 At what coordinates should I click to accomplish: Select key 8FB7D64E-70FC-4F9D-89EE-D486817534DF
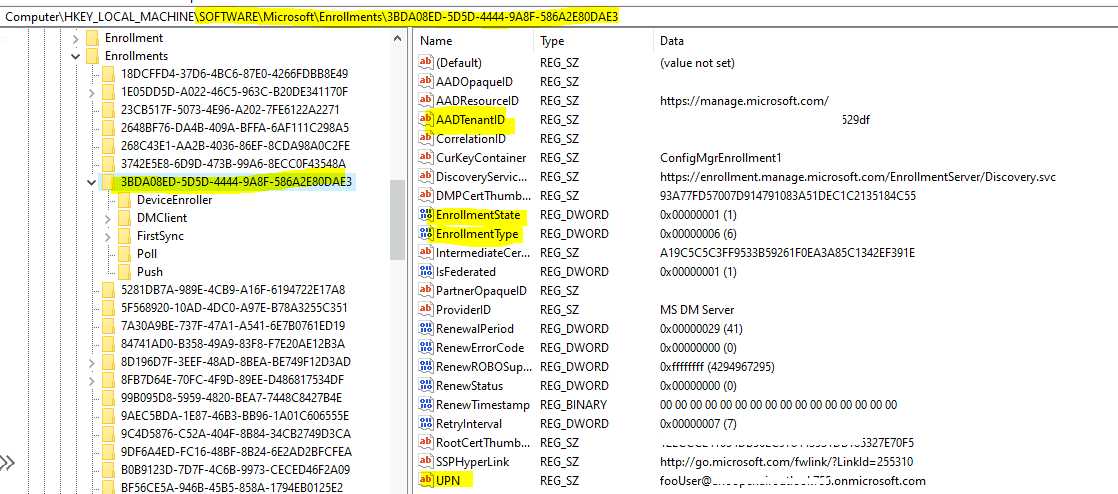(232, 379)
